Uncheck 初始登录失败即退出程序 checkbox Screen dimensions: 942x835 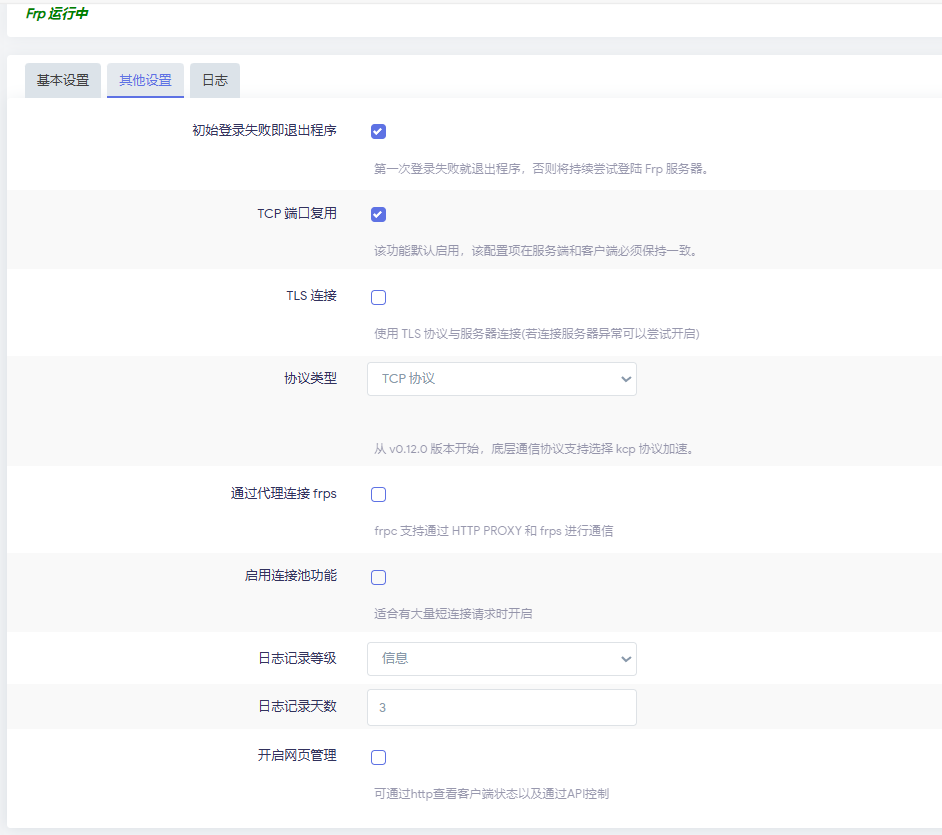click(378, 131)
